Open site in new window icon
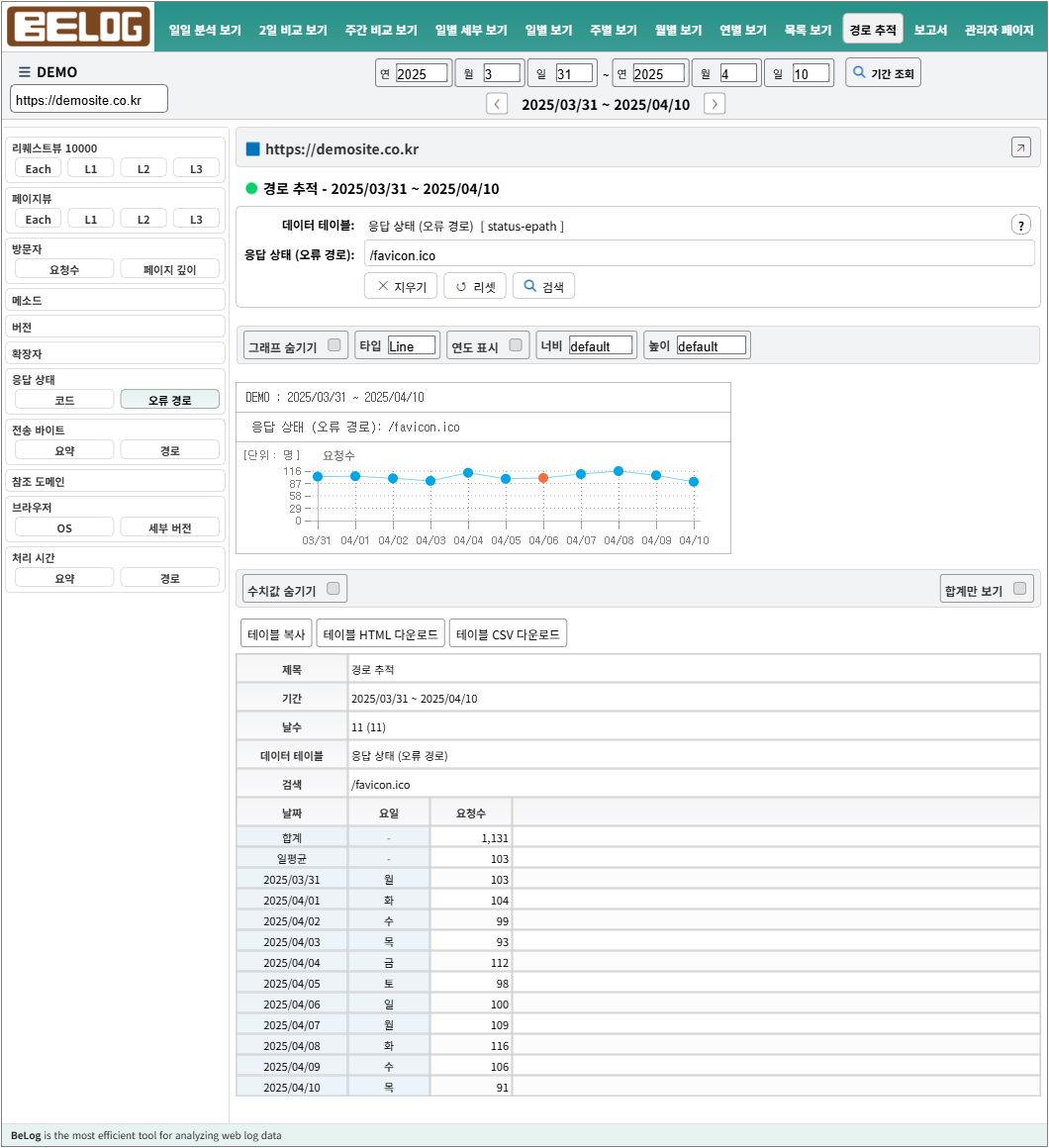 coord(1021,147)
